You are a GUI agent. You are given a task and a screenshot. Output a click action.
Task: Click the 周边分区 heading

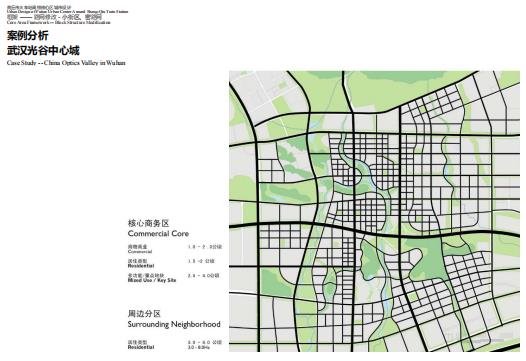point(144,314)
